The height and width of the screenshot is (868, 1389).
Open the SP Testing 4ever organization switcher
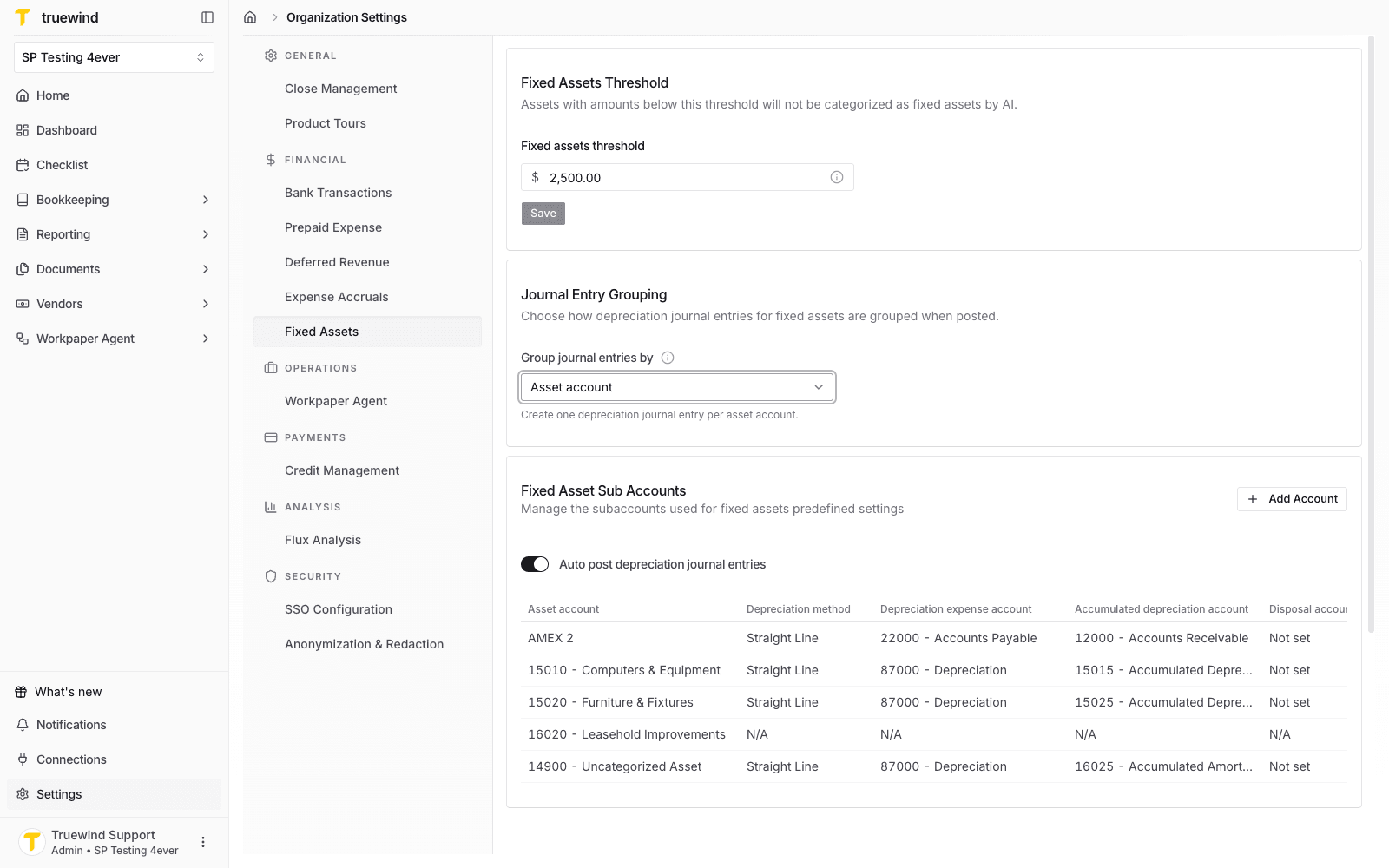pyautogui.click(x=114, y=57)
